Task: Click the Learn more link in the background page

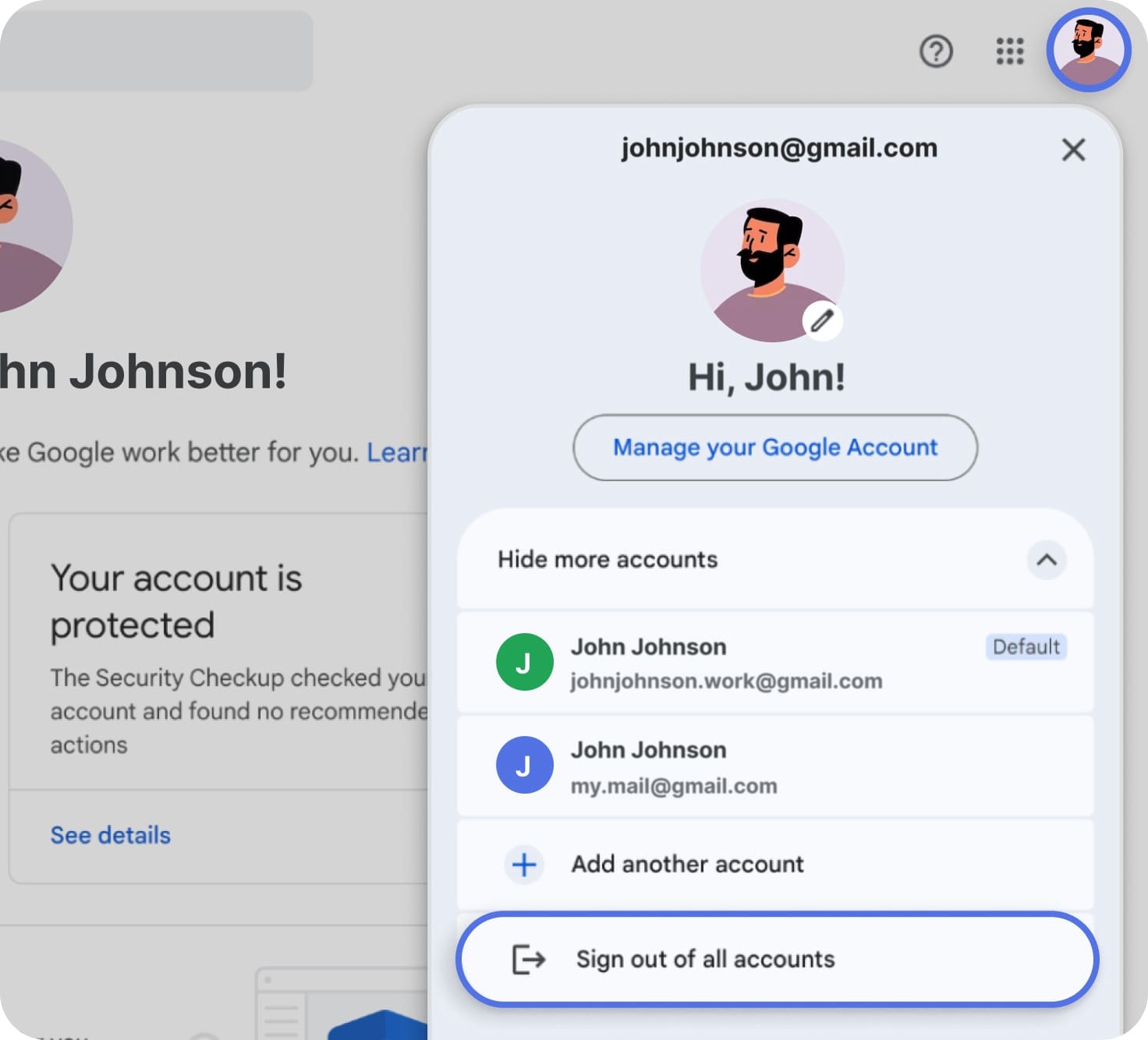Action: pos(398,452)
